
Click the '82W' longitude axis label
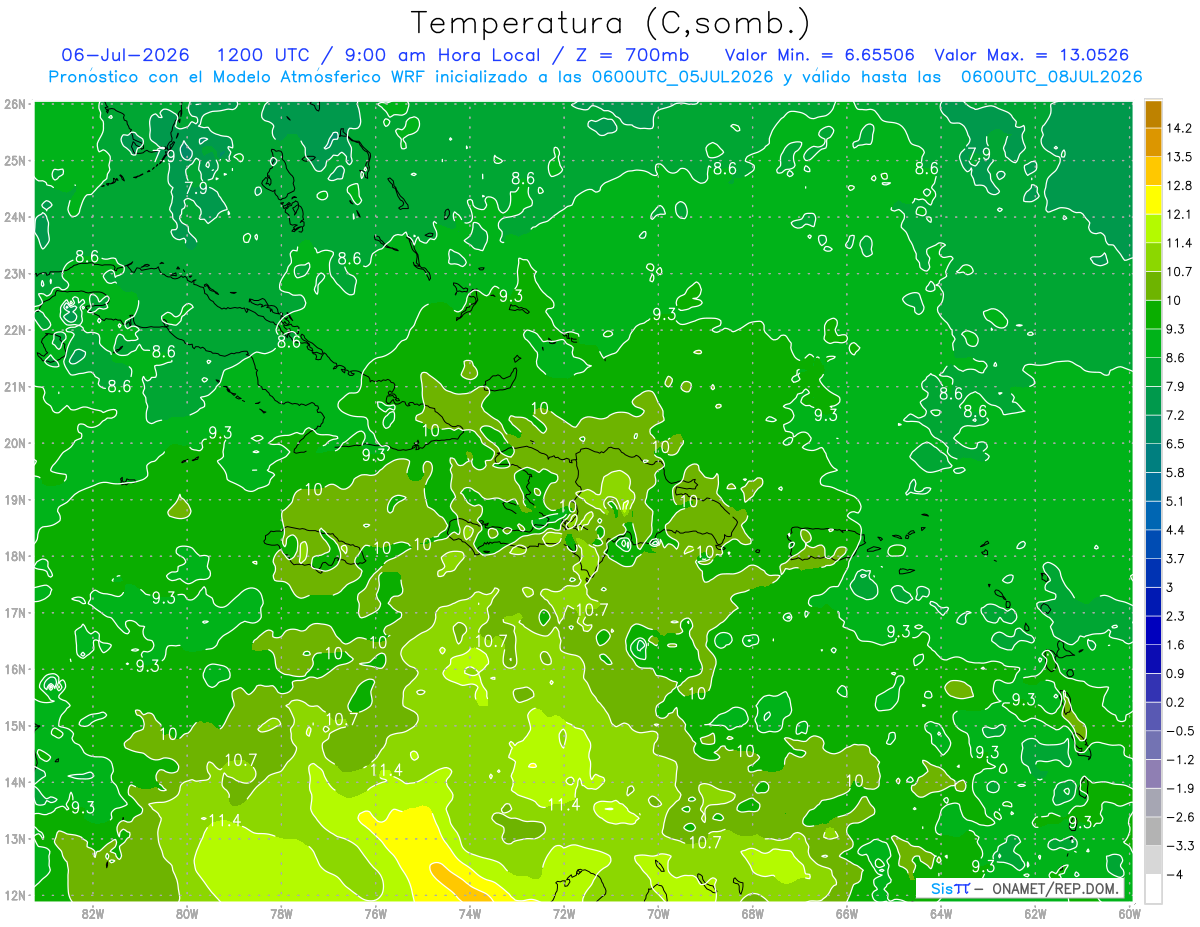(x=92, y=913)
